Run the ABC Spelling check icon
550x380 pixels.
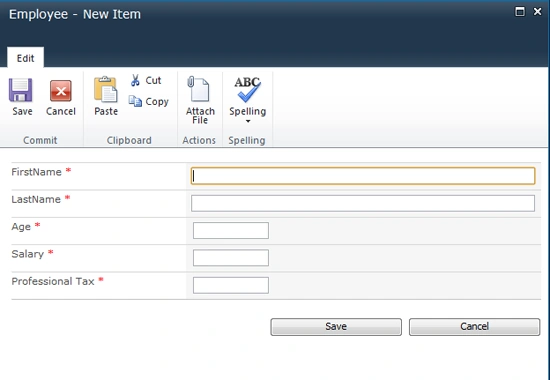click(x=248, y=89)
